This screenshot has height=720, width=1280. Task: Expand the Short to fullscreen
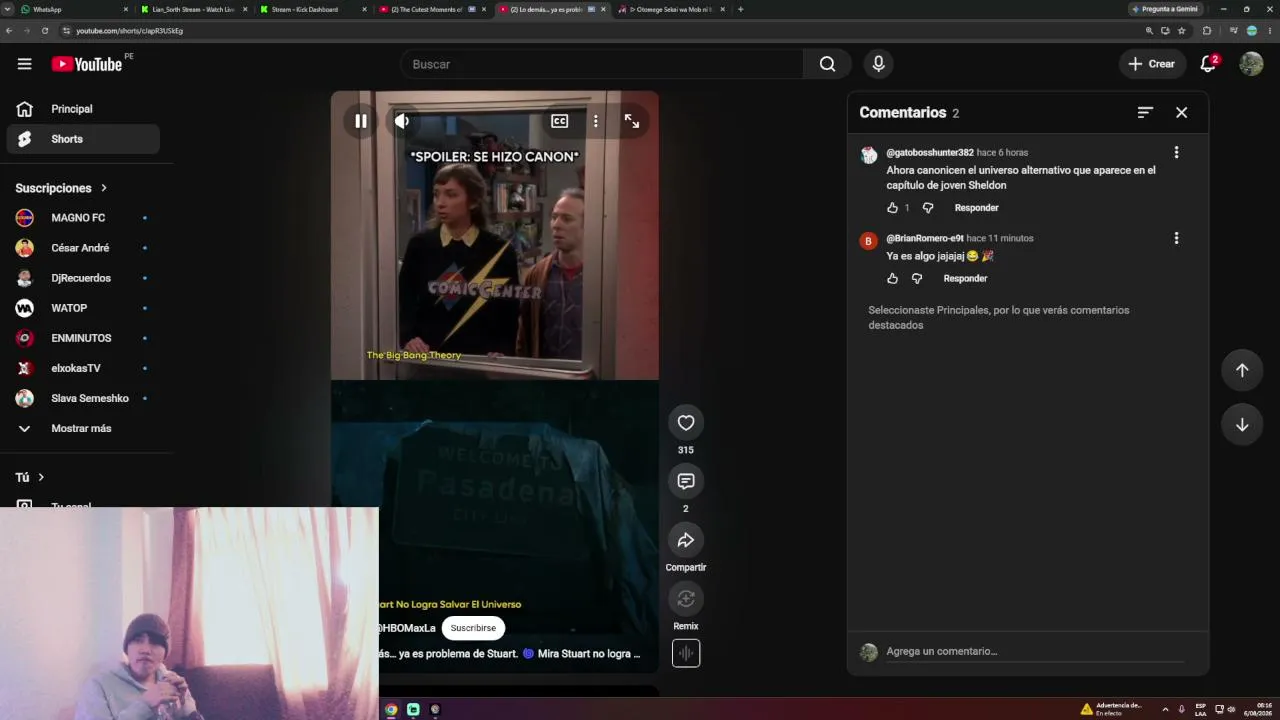(632, 121)
